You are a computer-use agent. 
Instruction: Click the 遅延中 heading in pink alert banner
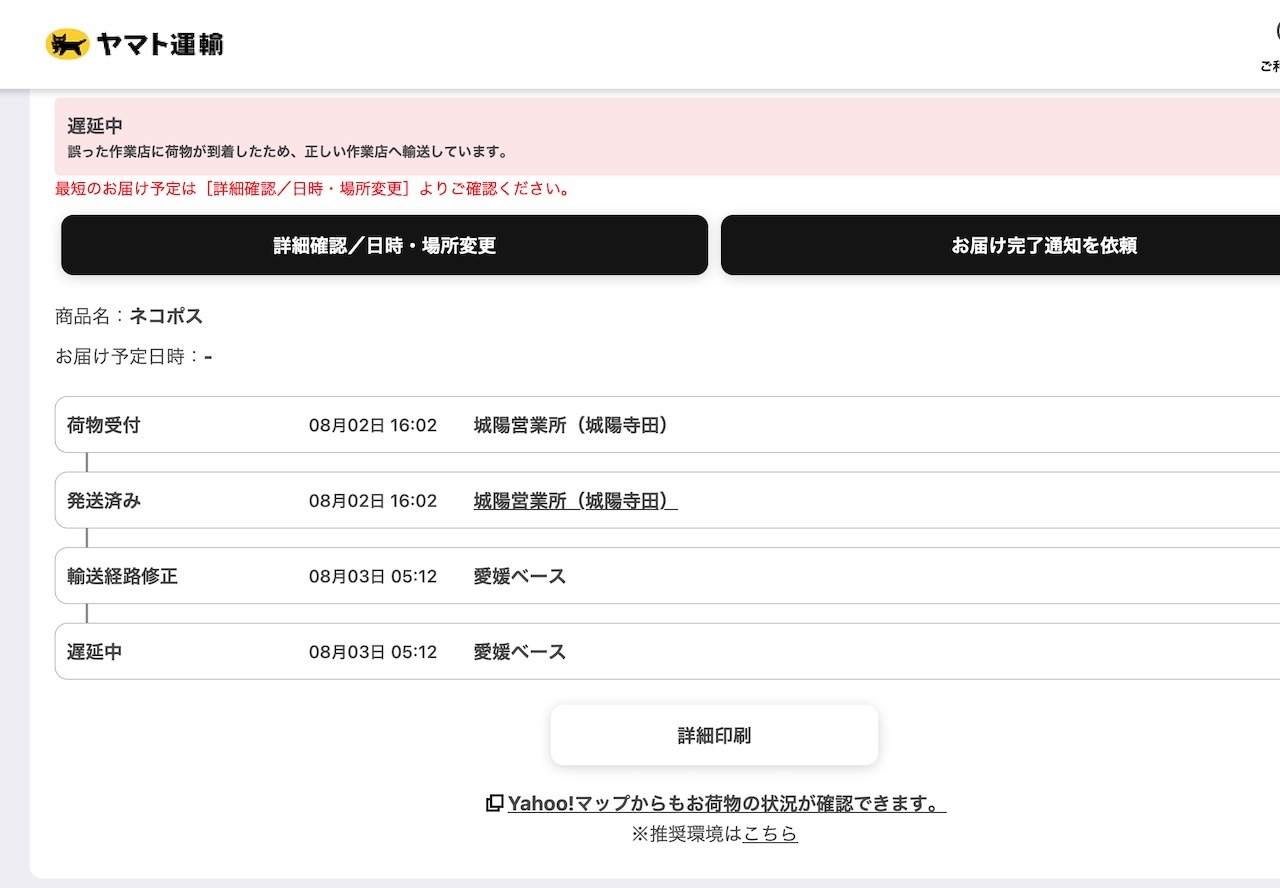click(x=95, y=126)
